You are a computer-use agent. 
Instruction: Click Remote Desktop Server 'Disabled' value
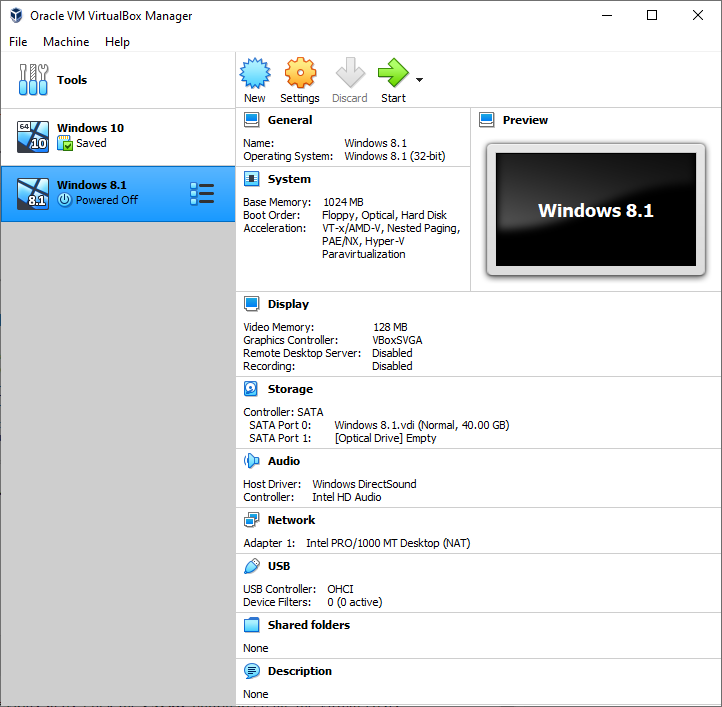pyautogui.click(x=392, y=353)
